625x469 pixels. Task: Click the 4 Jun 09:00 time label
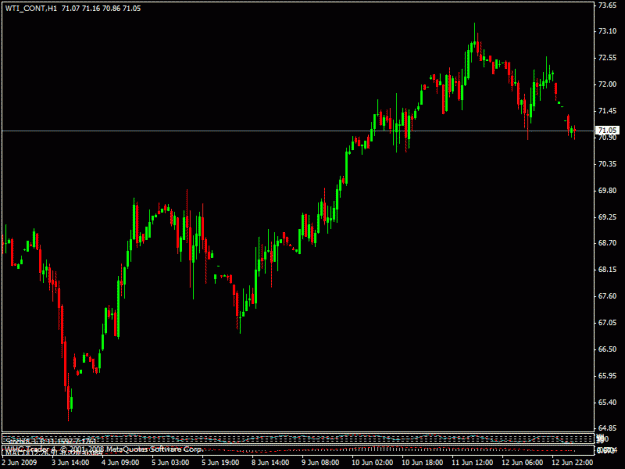pos(120,463)
